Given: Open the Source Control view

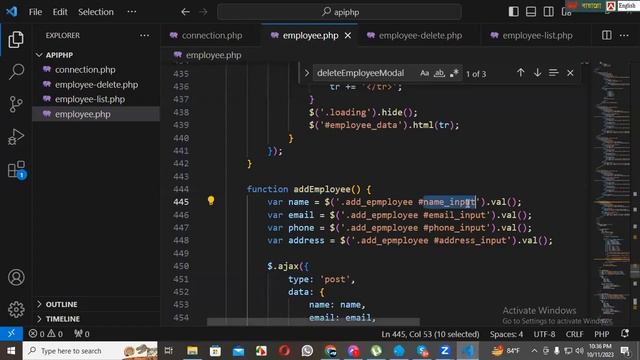Looking at the screenshot, I should coord(16,104).
